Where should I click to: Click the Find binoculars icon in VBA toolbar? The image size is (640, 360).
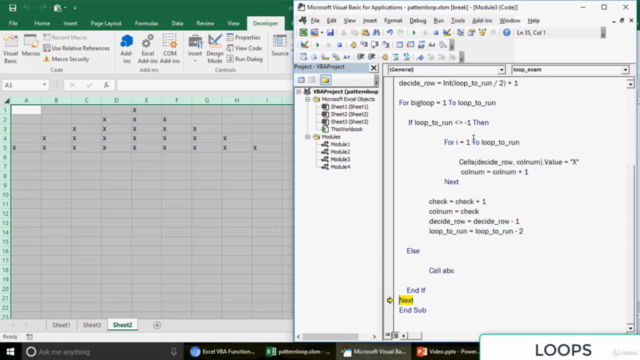coord(376,33)
